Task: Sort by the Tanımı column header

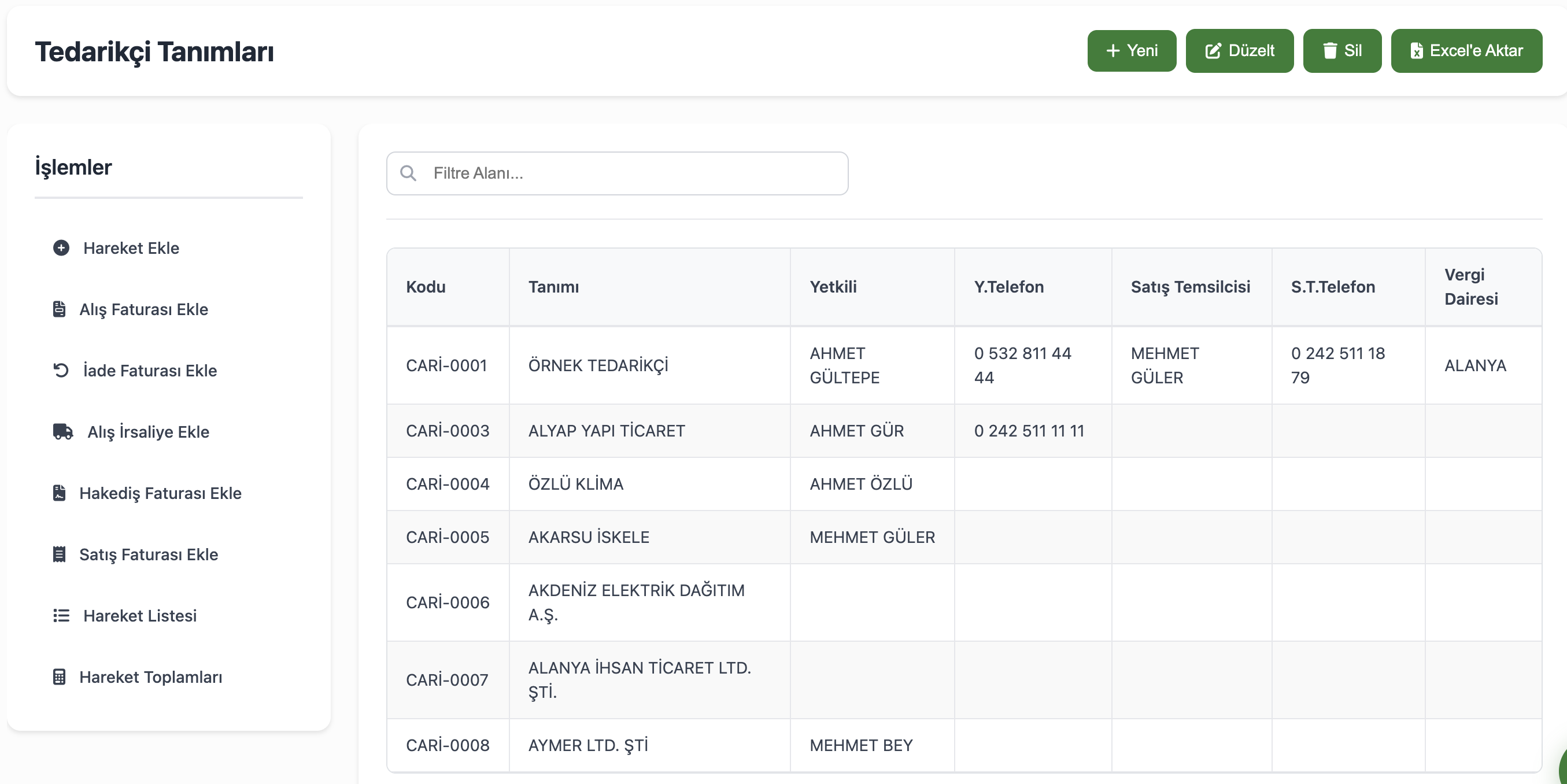Action: pos(553,286)
